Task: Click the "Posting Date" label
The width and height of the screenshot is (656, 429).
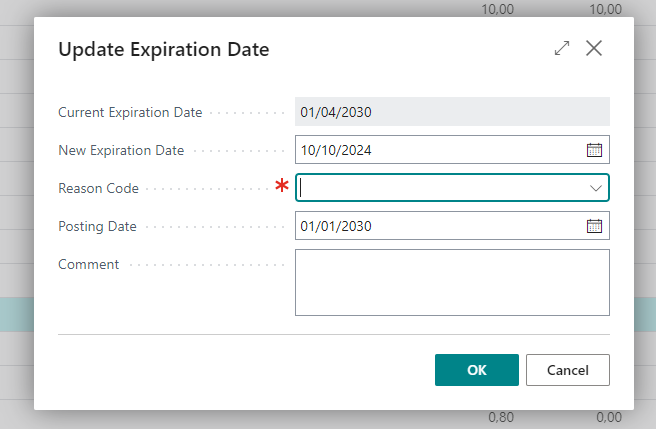Action: click(97, 226)
